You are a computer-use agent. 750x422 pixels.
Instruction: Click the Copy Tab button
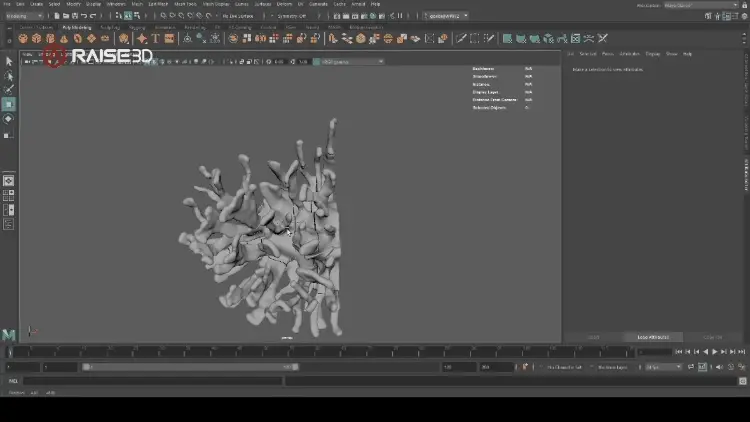pyautogui.click(x=713, y=337)
